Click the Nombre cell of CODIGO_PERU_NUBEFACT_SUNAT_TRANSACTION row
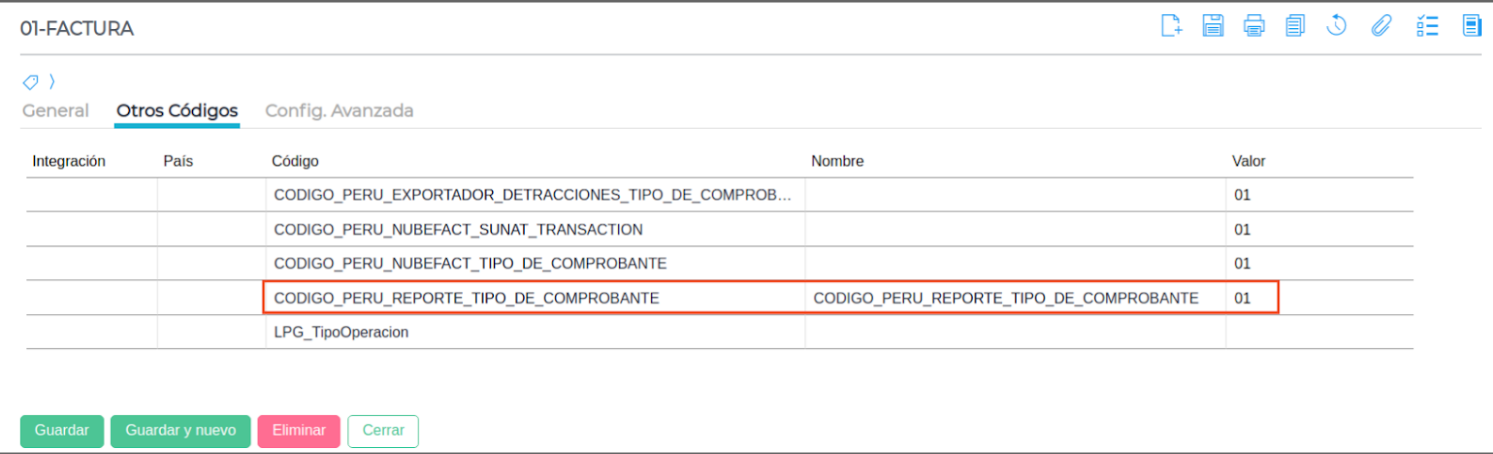1493x454 pixels. [1015, 229]
